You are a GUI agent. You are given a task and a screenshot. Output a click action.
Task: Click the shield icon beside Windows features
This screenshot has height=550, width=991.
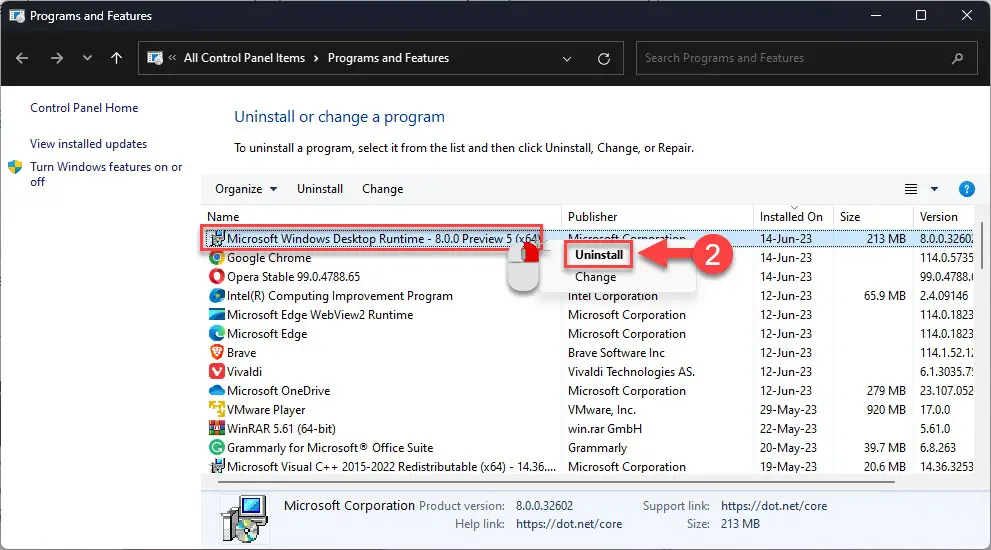15,167
